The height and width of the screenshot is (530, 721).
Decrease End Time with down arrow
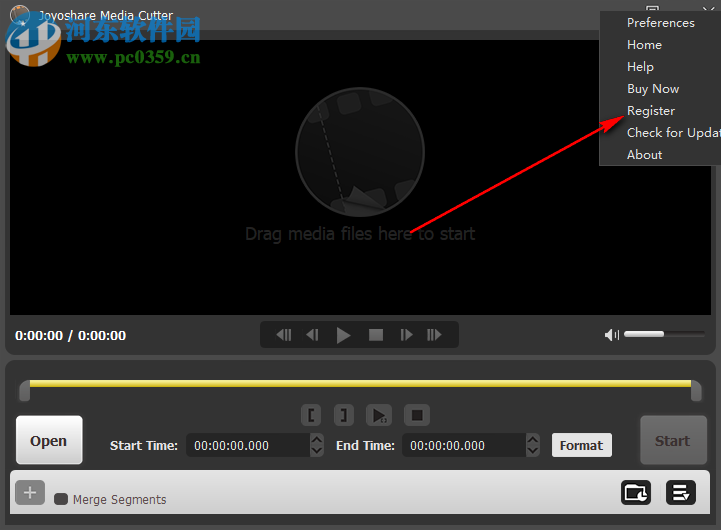532,451
